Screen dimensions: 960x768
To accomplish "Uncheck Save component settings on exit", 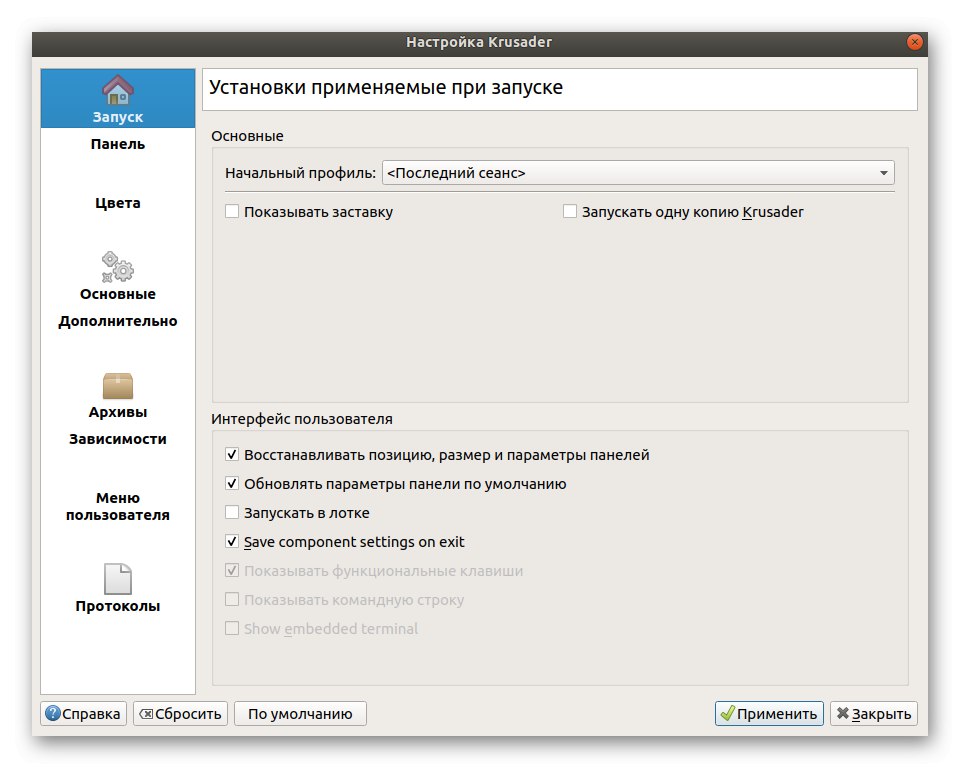I will [x=233, y=542].
